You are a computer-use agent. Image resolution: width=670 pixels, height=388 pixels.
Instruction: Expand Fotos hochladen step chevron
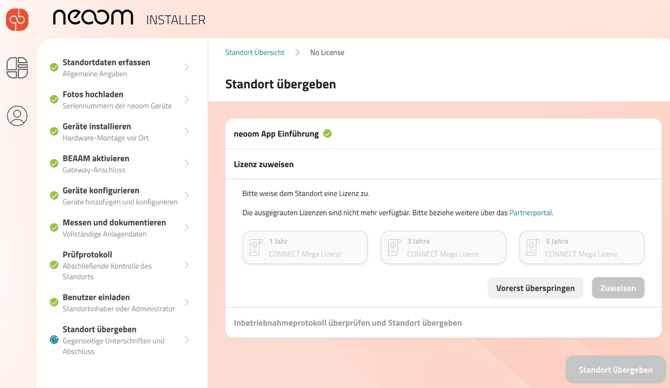click(x=187, y=100)
